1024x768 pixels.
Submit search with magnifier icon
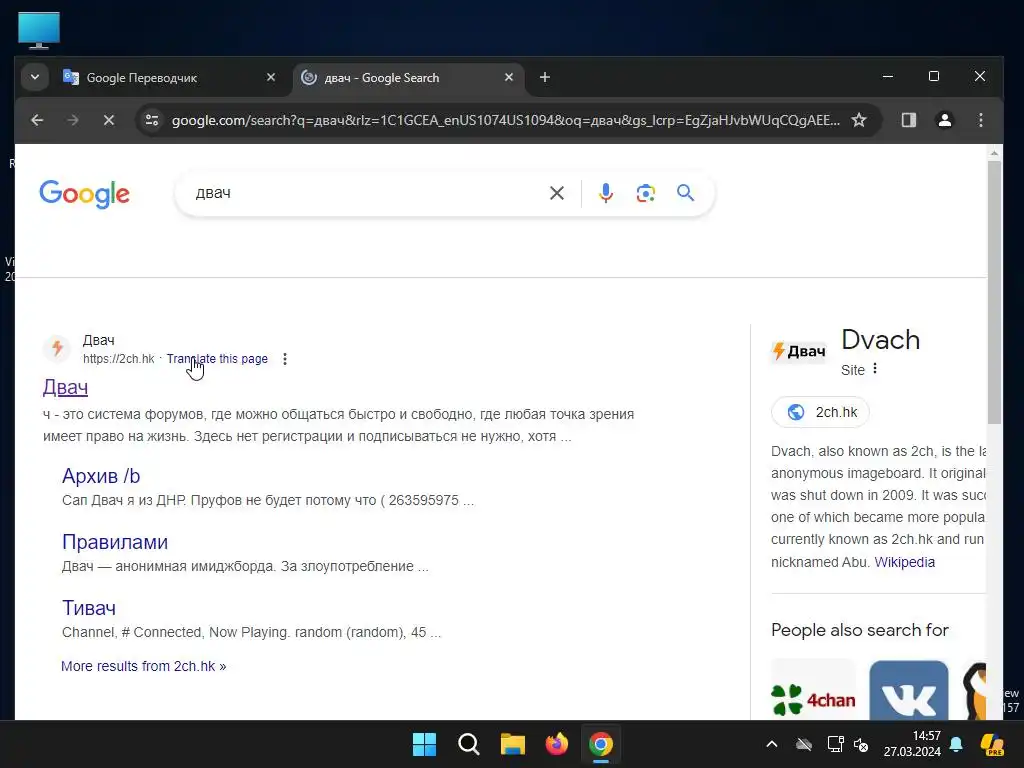click(685, 193)
